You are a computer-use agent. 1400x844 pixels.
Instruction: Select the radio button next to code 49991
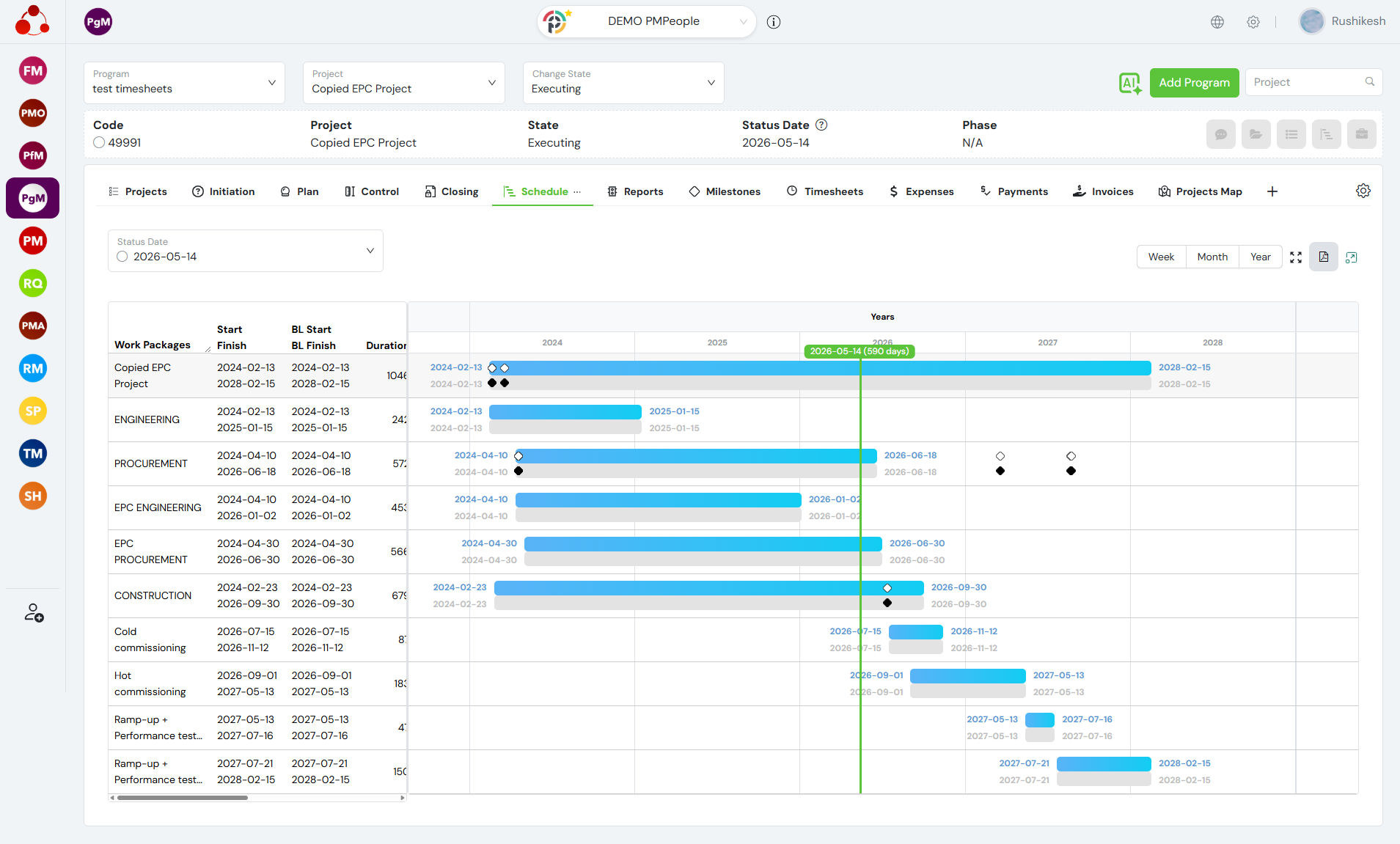99,143
